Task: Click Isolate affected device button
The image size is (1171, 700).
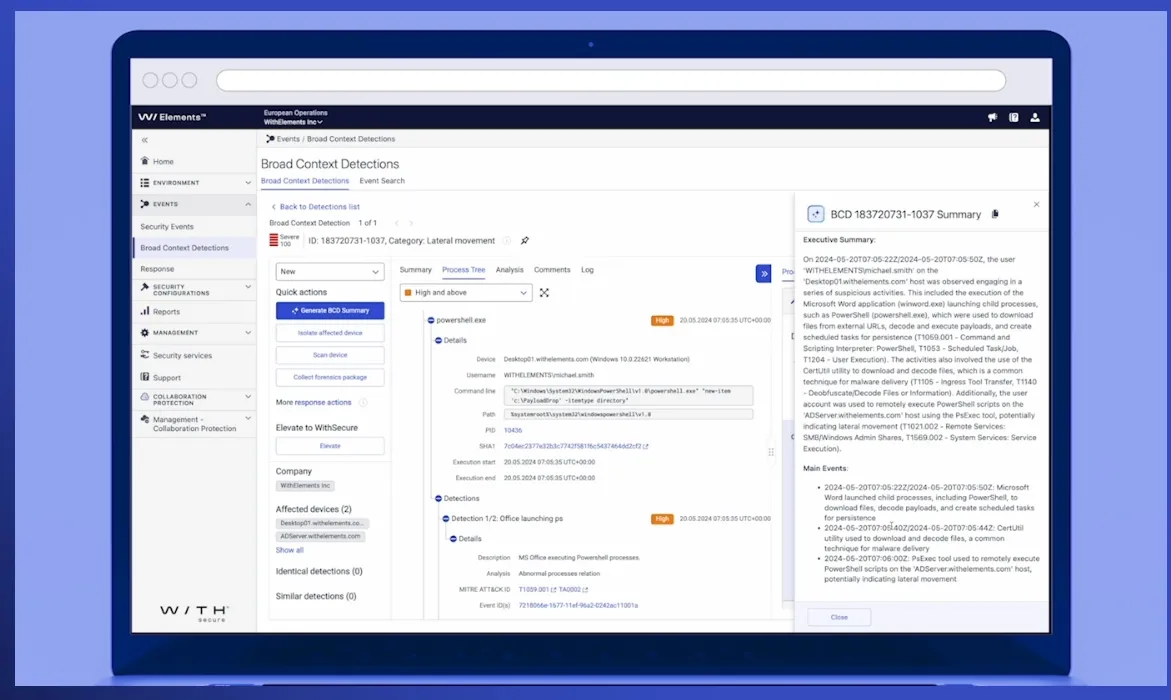Action: tap(329, 333)
